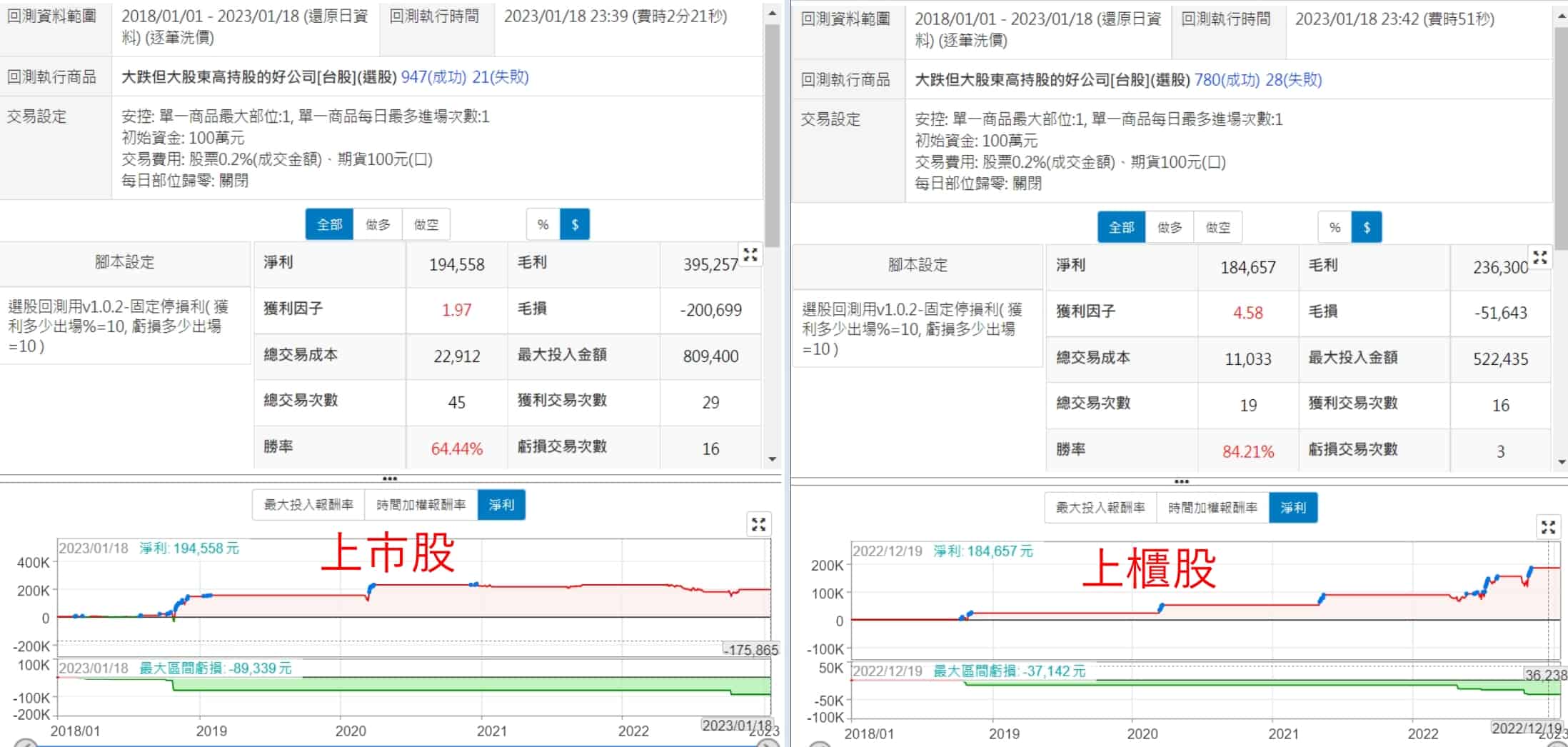Viewport: 1568px width, 747px height.
Task: Select 全部 filter button in right panel
Action: coord(1121,228)
